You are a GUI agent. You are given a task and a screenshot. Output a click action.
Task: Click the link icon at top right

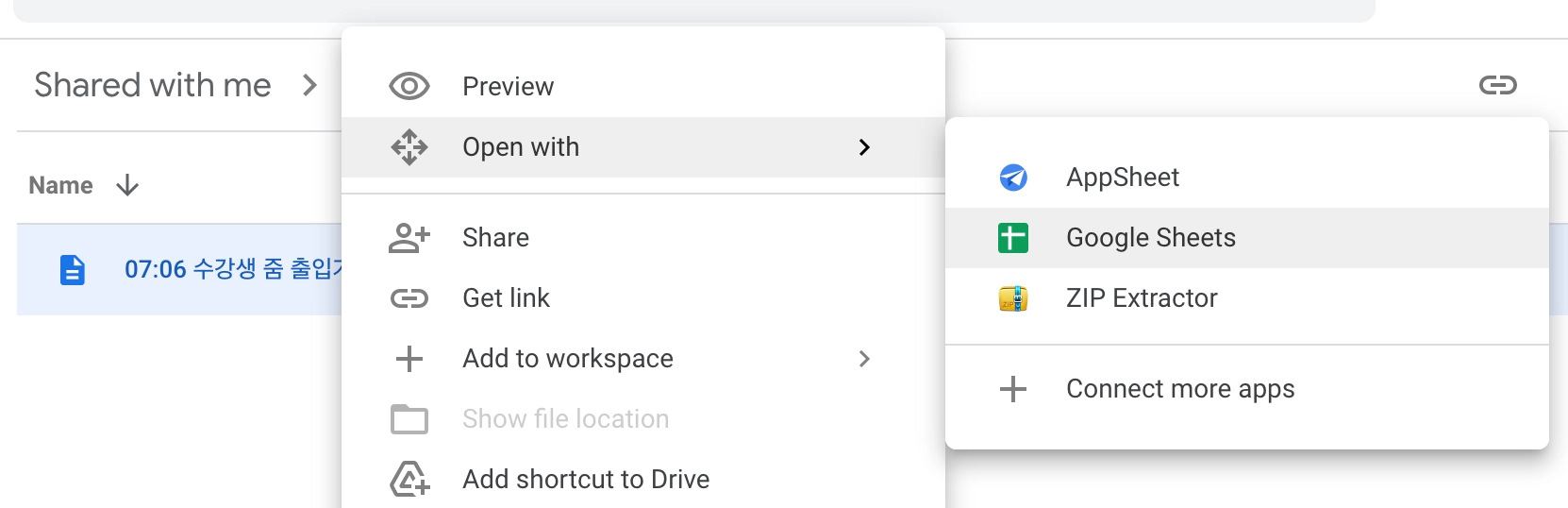pyautogui.click(x=1497, y=86)
